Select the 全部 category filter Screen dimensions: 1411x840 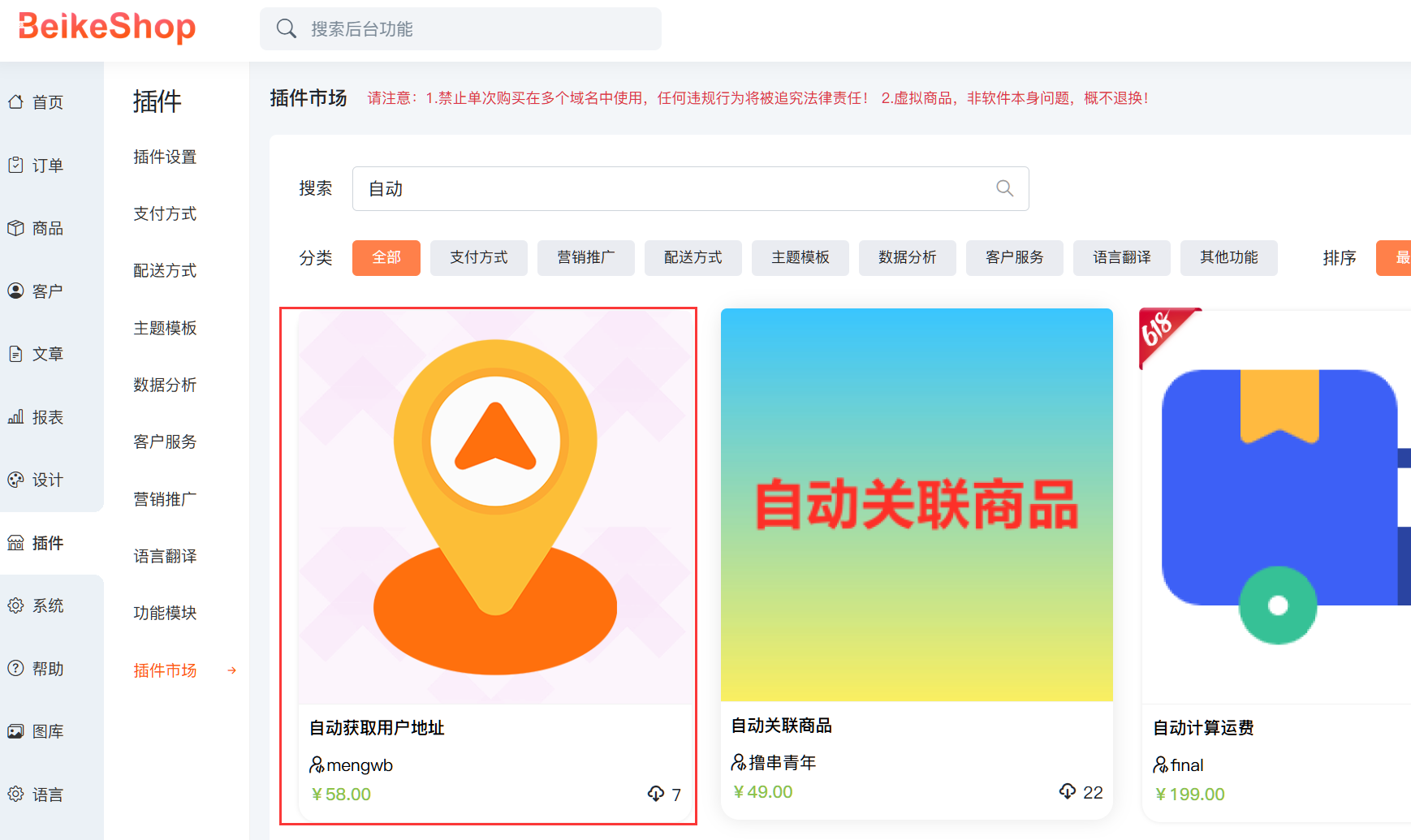tap(386, 257)
